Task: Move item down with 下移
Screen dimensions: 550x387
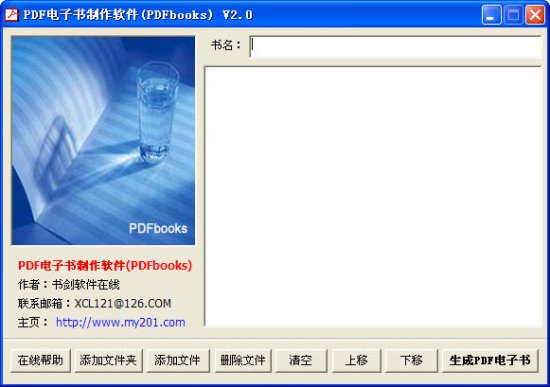Action: [411, 360]
